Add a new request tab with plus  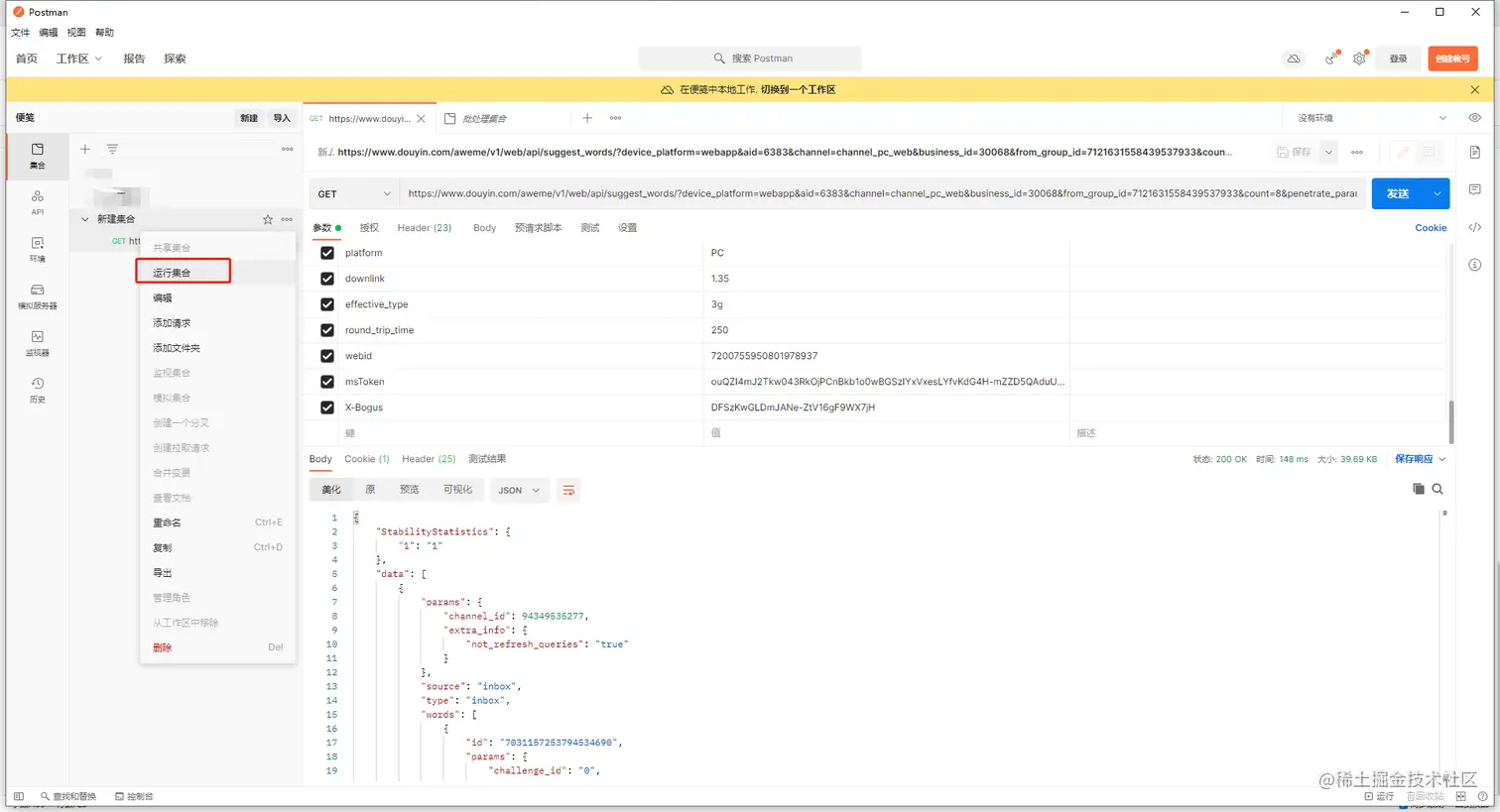[587, 118]
